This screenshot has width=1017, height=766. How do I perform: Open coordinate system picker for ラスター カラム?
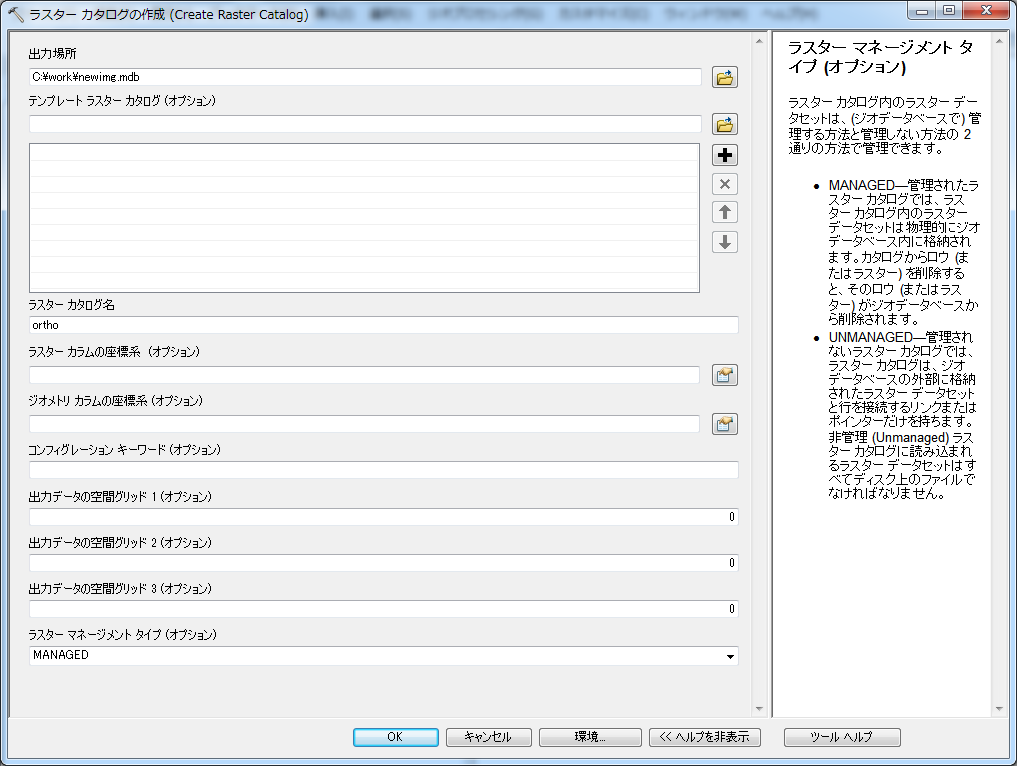point(725,375)
